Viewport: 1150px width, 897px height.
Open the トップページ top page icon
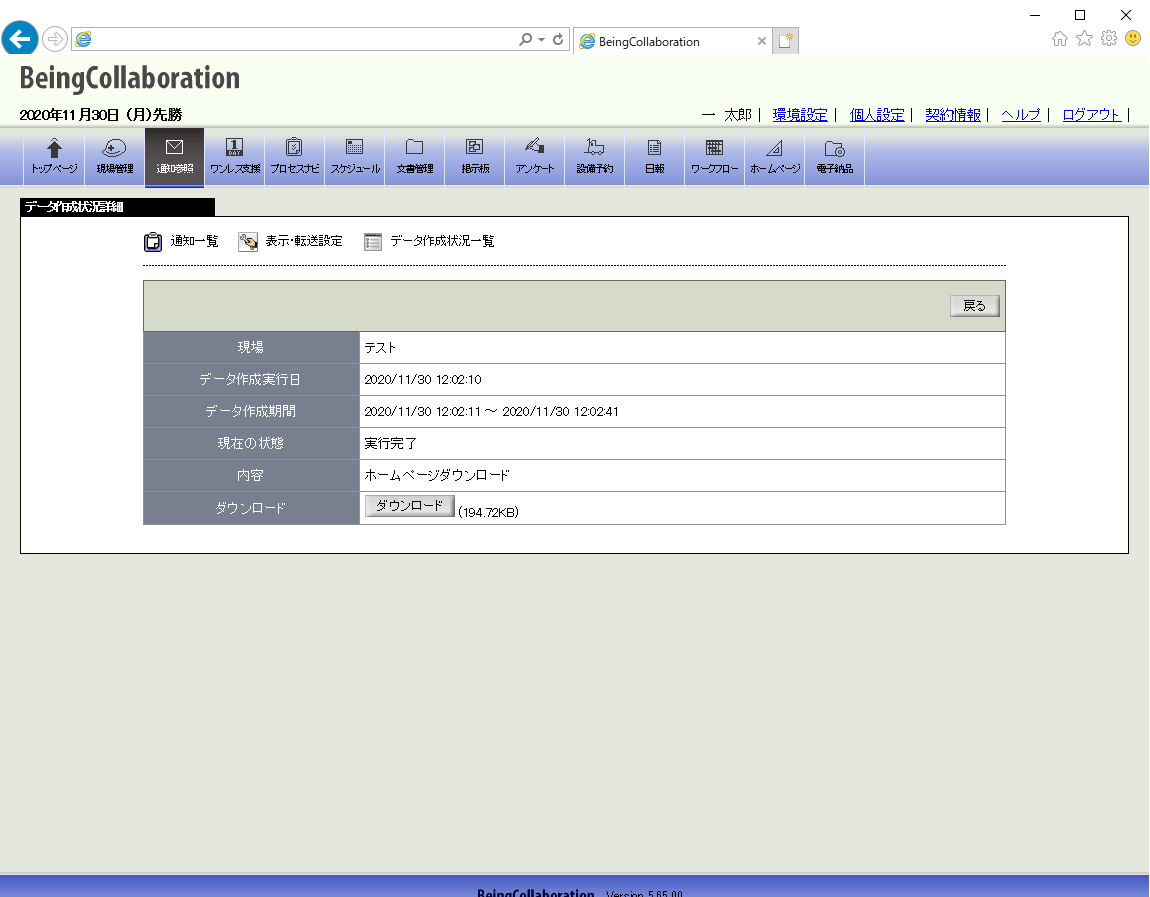tap(54, 156)
